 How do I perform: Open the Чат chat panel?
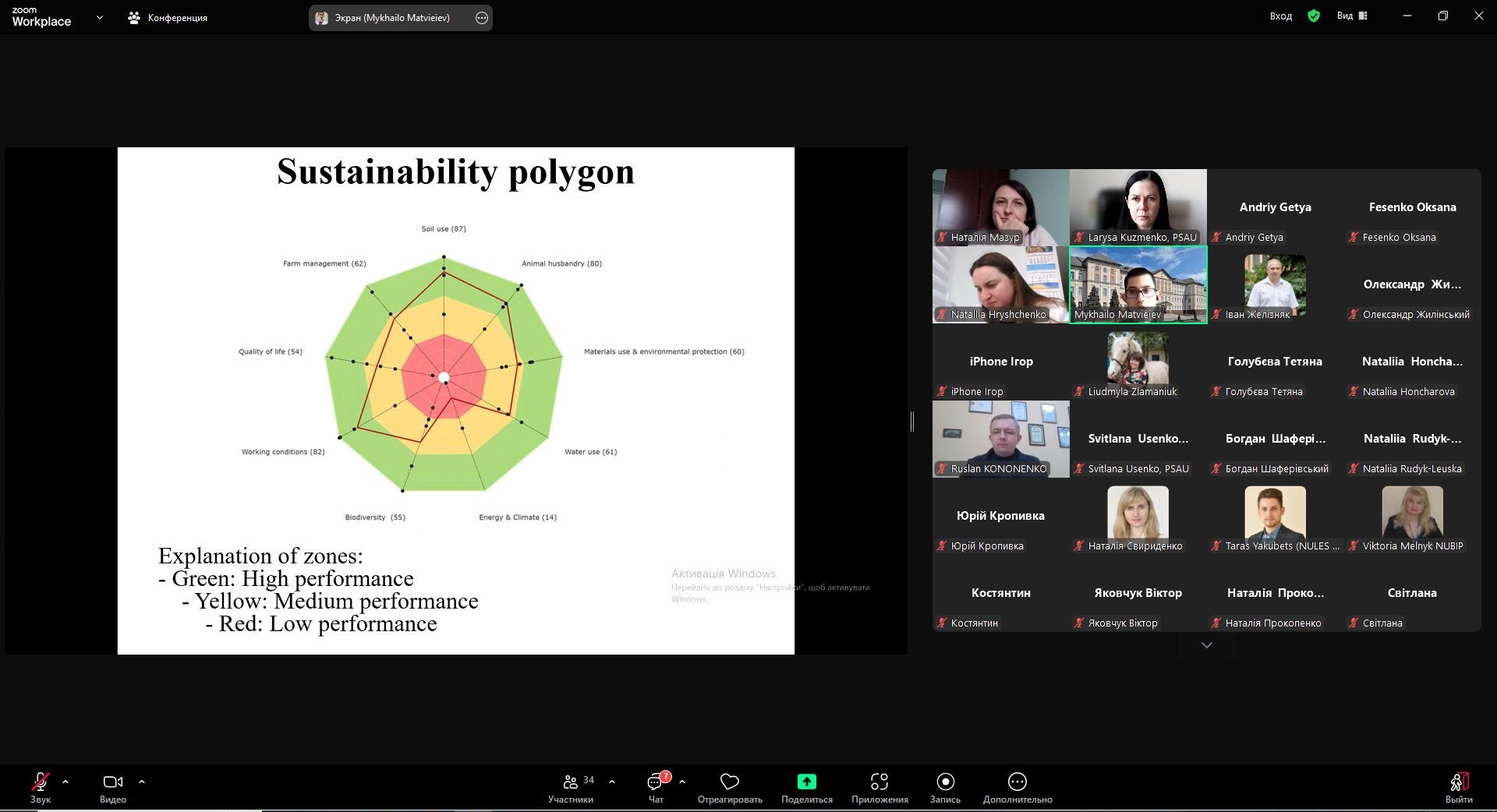point(656,787)
